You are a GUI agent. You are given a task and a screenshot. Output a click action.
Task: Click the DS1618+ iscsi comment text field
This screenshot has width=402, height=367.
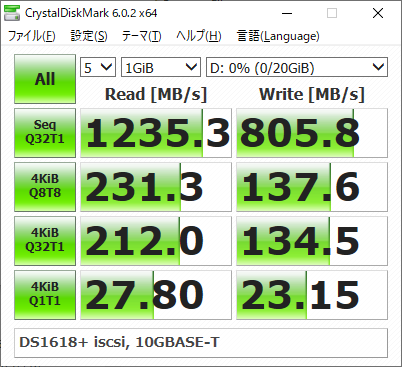coord(201,343)
